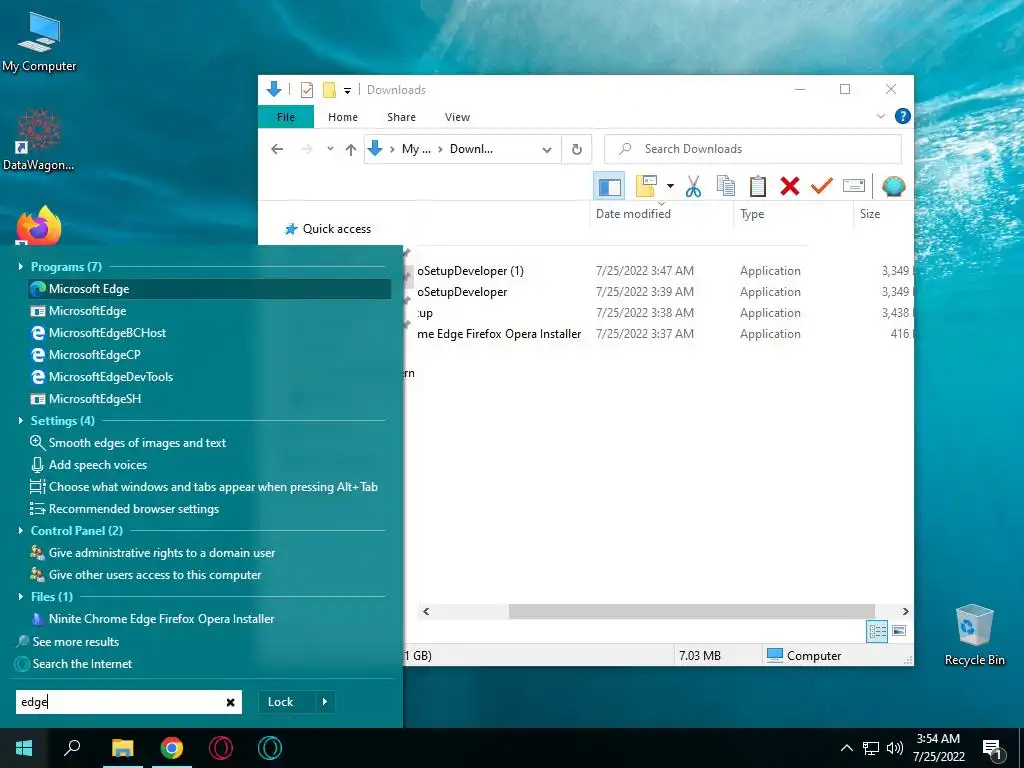
Task: Open address bar history dropdown in Explorer
Action: point(547,150)
